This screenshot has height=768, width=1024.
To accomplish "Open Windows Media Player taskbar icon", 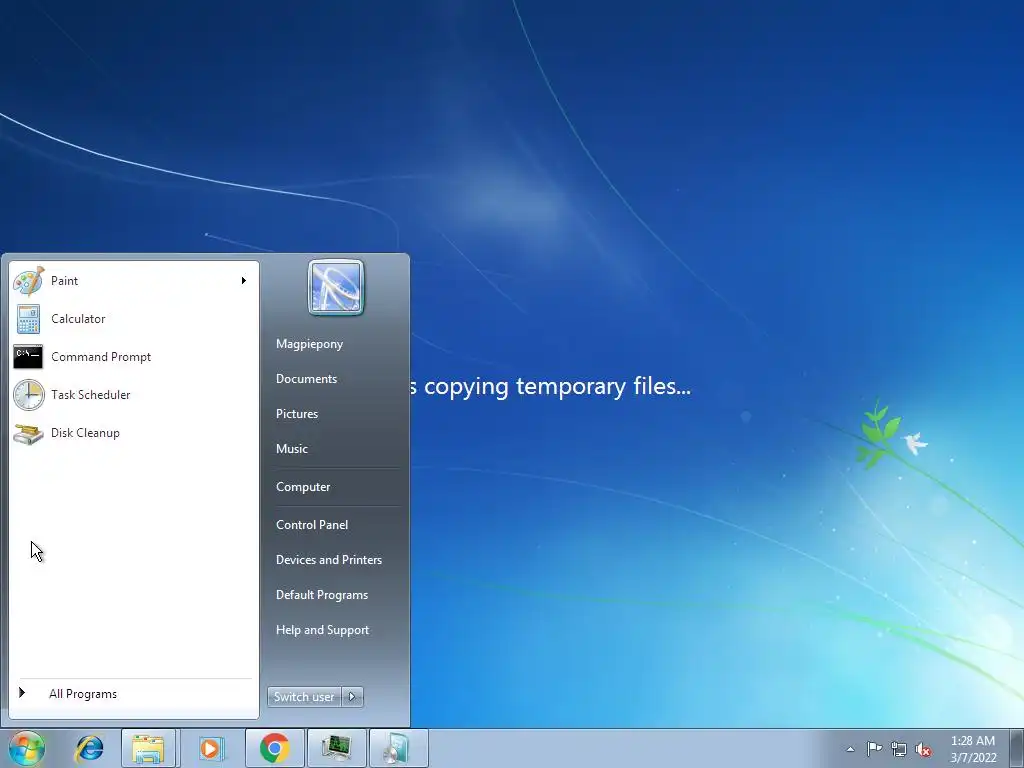I will click(x=210, y=748).
